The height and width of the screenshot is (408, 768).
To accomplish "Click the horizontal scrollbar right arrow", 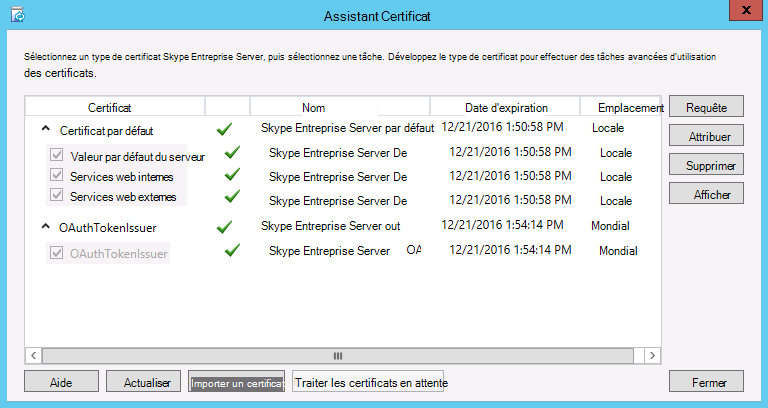I will pos(652,356).
